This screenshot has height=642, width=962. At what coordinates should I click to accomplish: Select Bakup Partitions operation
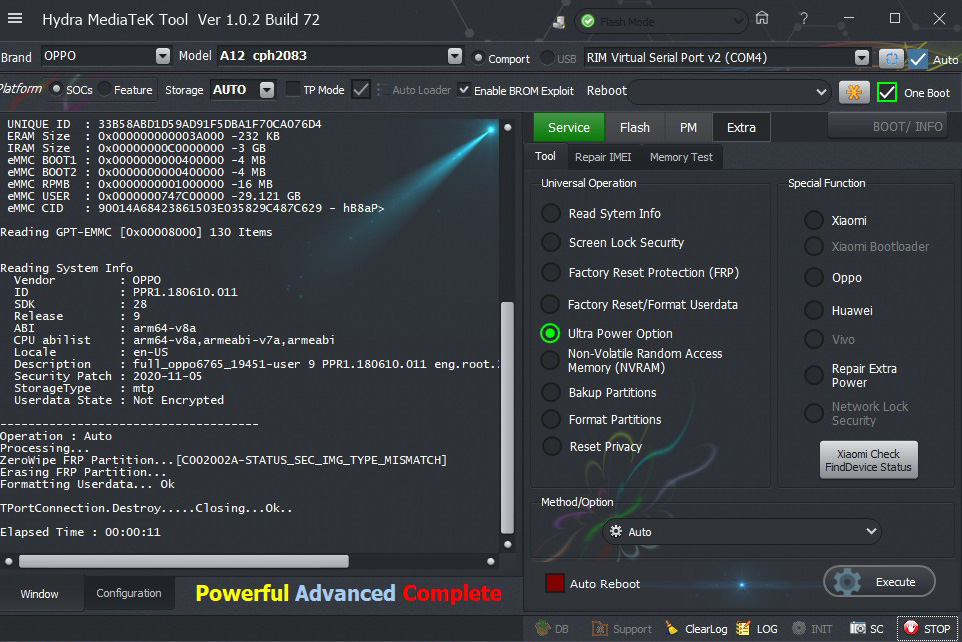550,392
